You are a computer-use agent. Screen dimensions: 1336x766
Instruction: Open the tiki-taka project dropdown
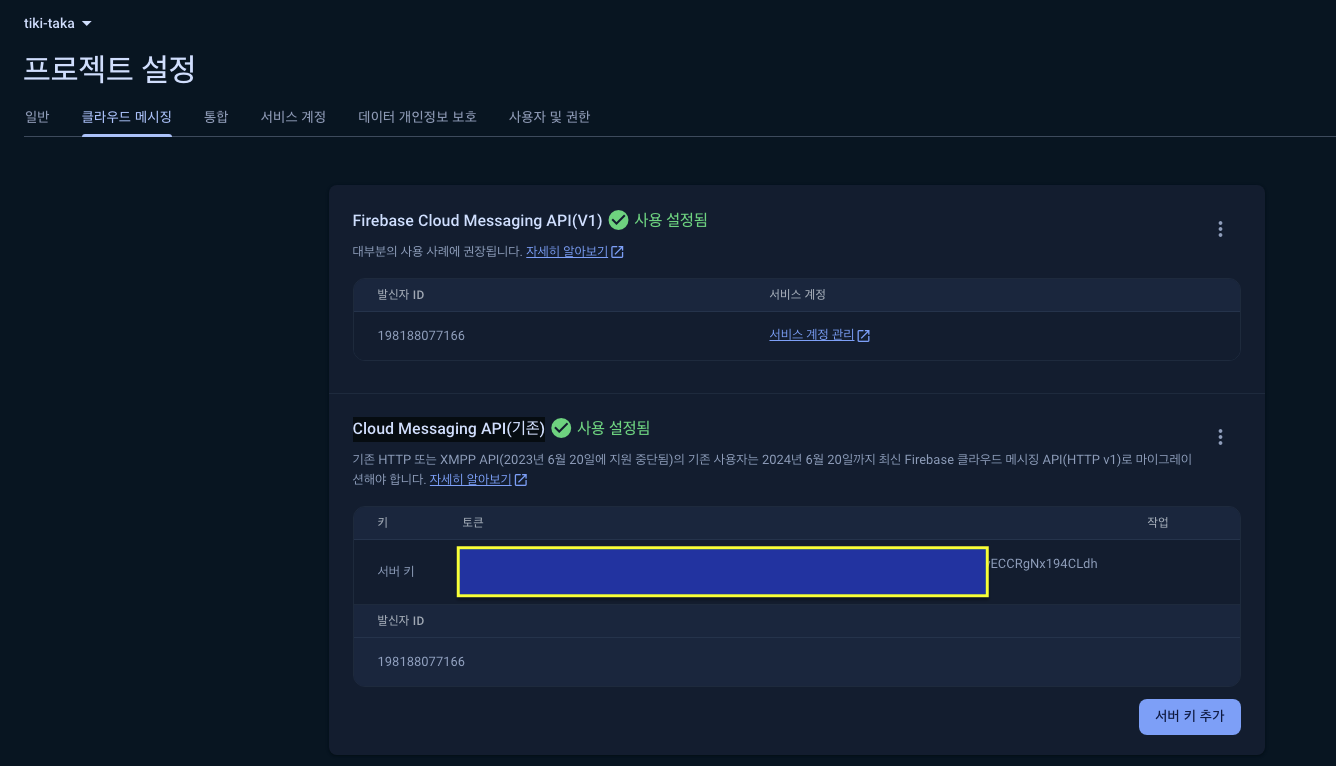(x=58, y=23)
